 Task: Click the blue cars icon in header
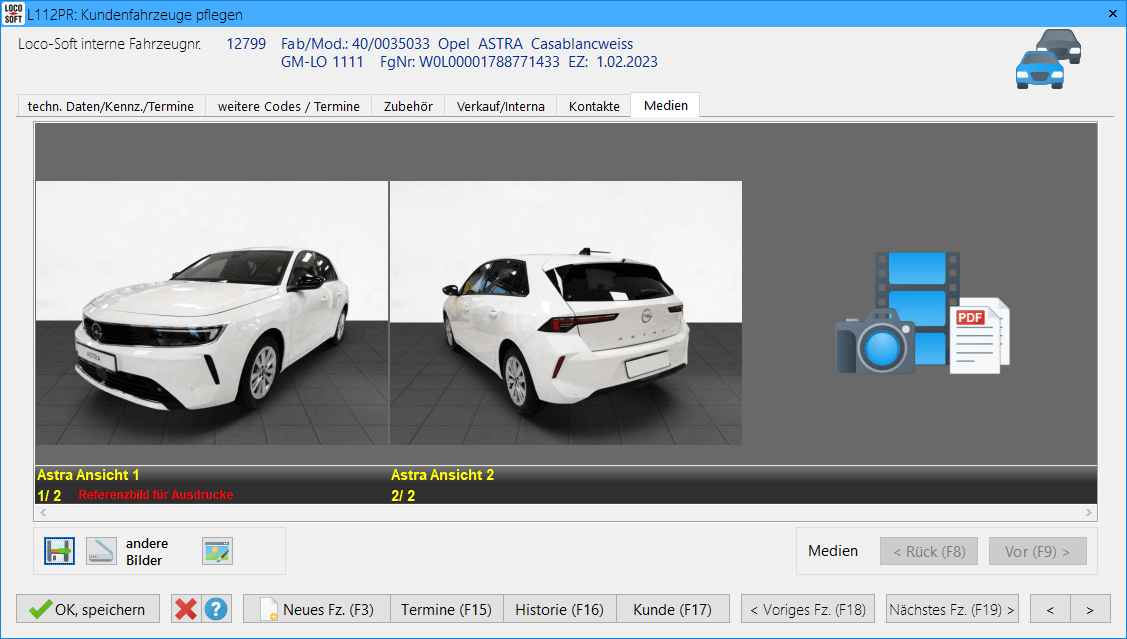point(1047,59)
